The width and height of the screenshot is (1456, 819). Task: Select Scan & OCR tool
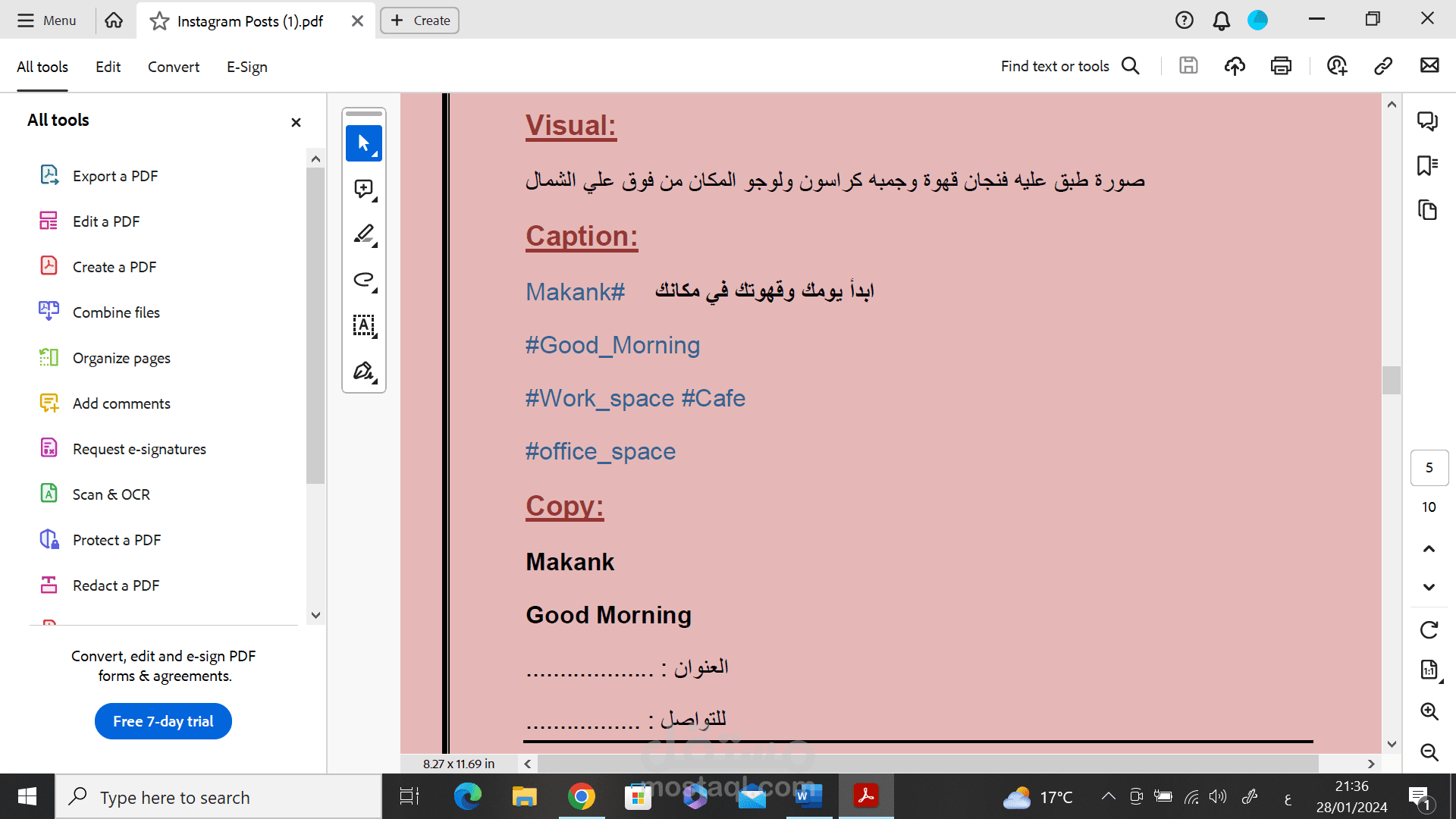click(95, 494)
